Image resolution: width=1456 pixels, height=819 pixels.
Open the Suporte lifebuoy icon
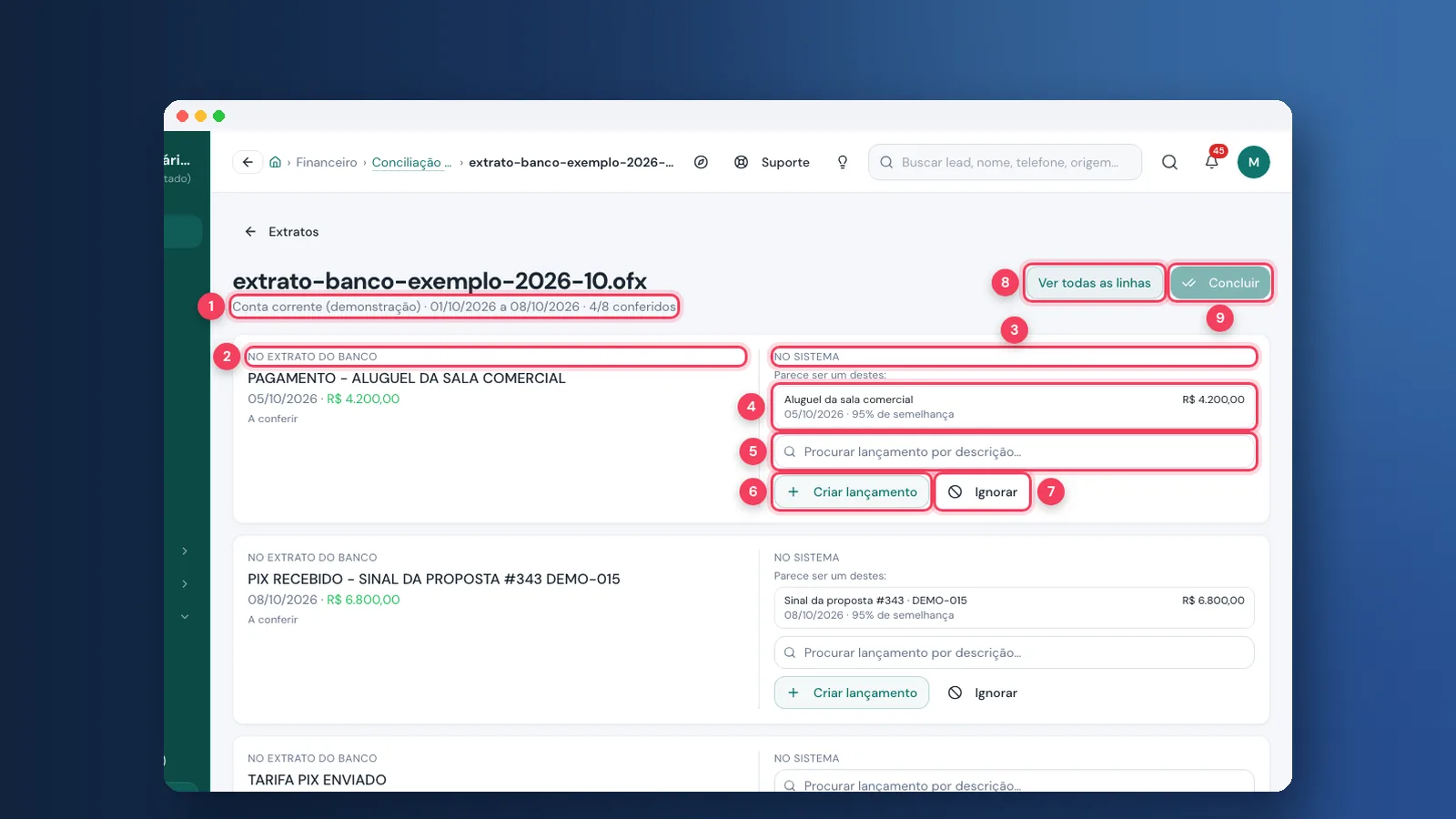coord(742,162)
